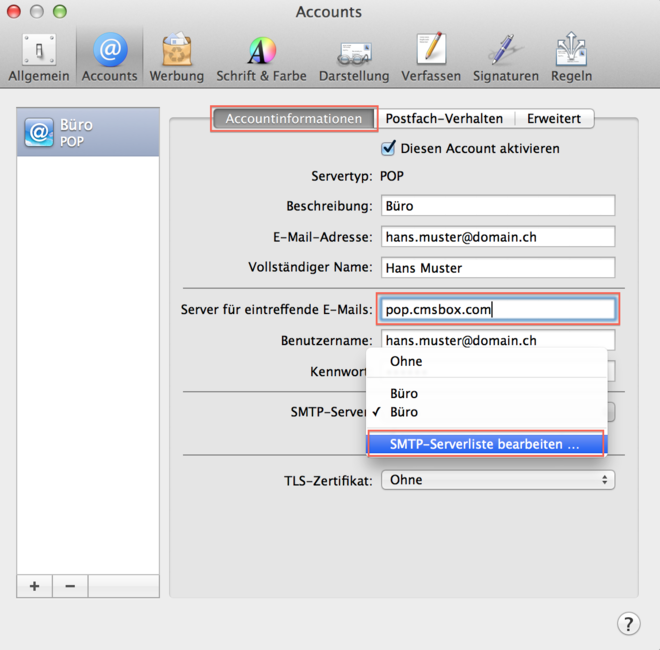Viewport: 660px width, 650px height.
Task: Open Schrift & Farbe preferences
Action: [x=261, y=57]
